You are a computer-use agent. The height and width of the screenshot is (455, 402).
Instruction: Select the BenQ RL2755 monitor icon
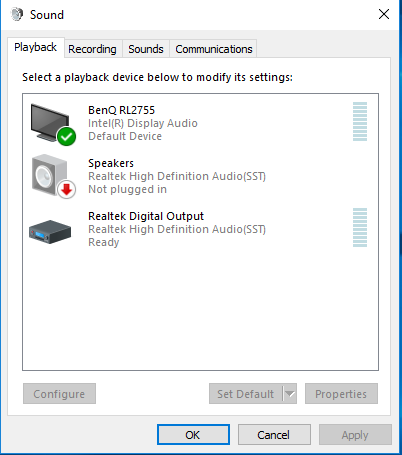pos(51,123)
